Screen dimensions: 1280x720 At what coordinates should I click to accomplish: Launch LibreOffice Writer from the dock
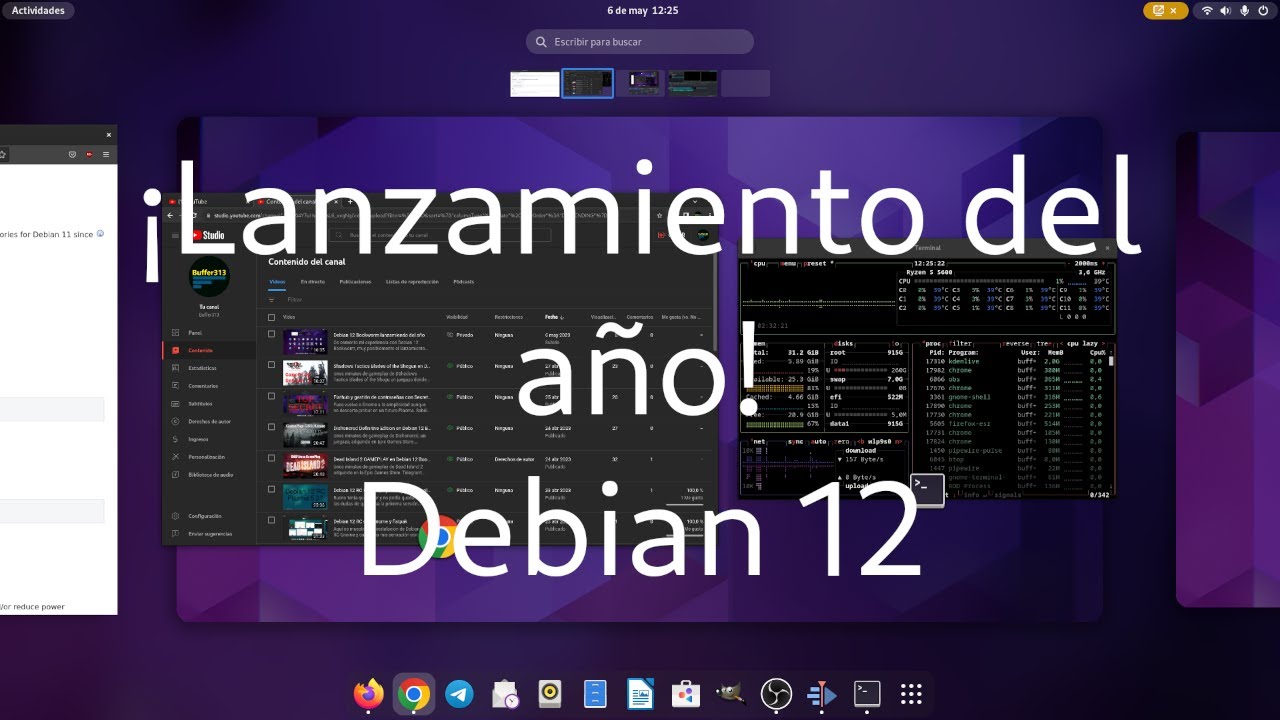(640, 694)
